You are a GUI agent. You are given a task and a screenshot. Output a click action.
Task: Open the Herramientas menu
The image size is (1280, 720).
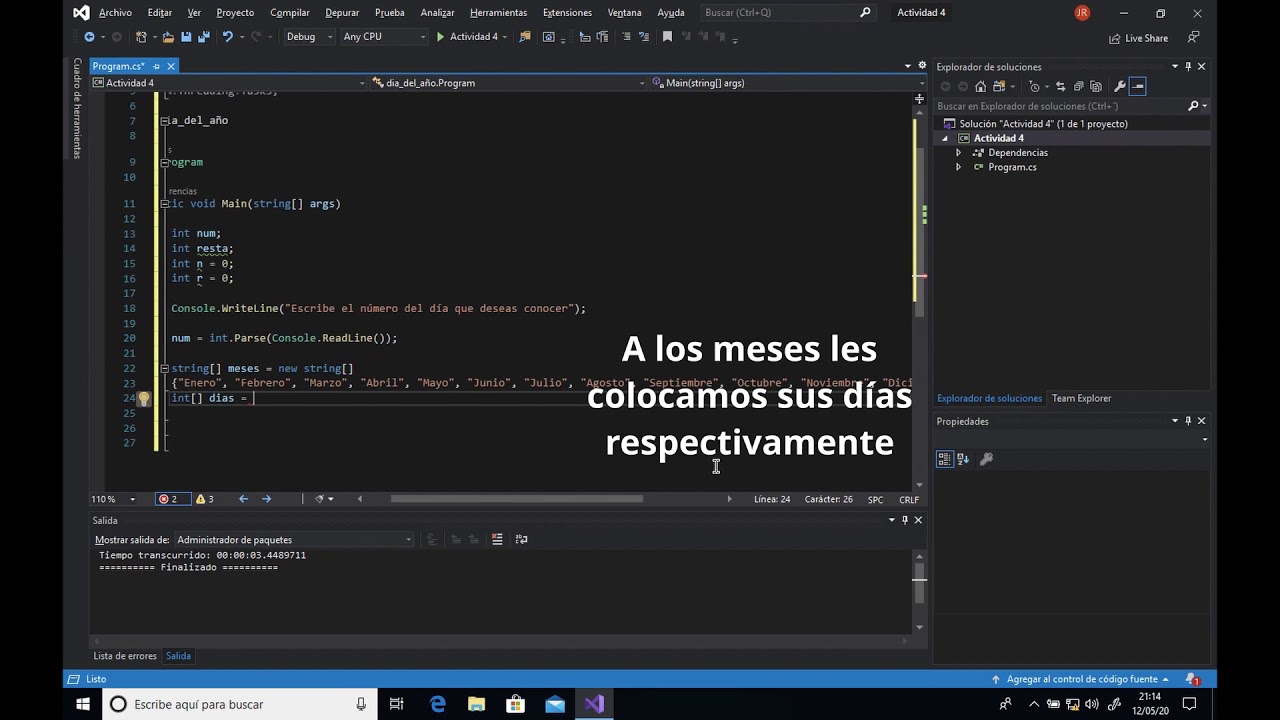(x=498, y=13)
